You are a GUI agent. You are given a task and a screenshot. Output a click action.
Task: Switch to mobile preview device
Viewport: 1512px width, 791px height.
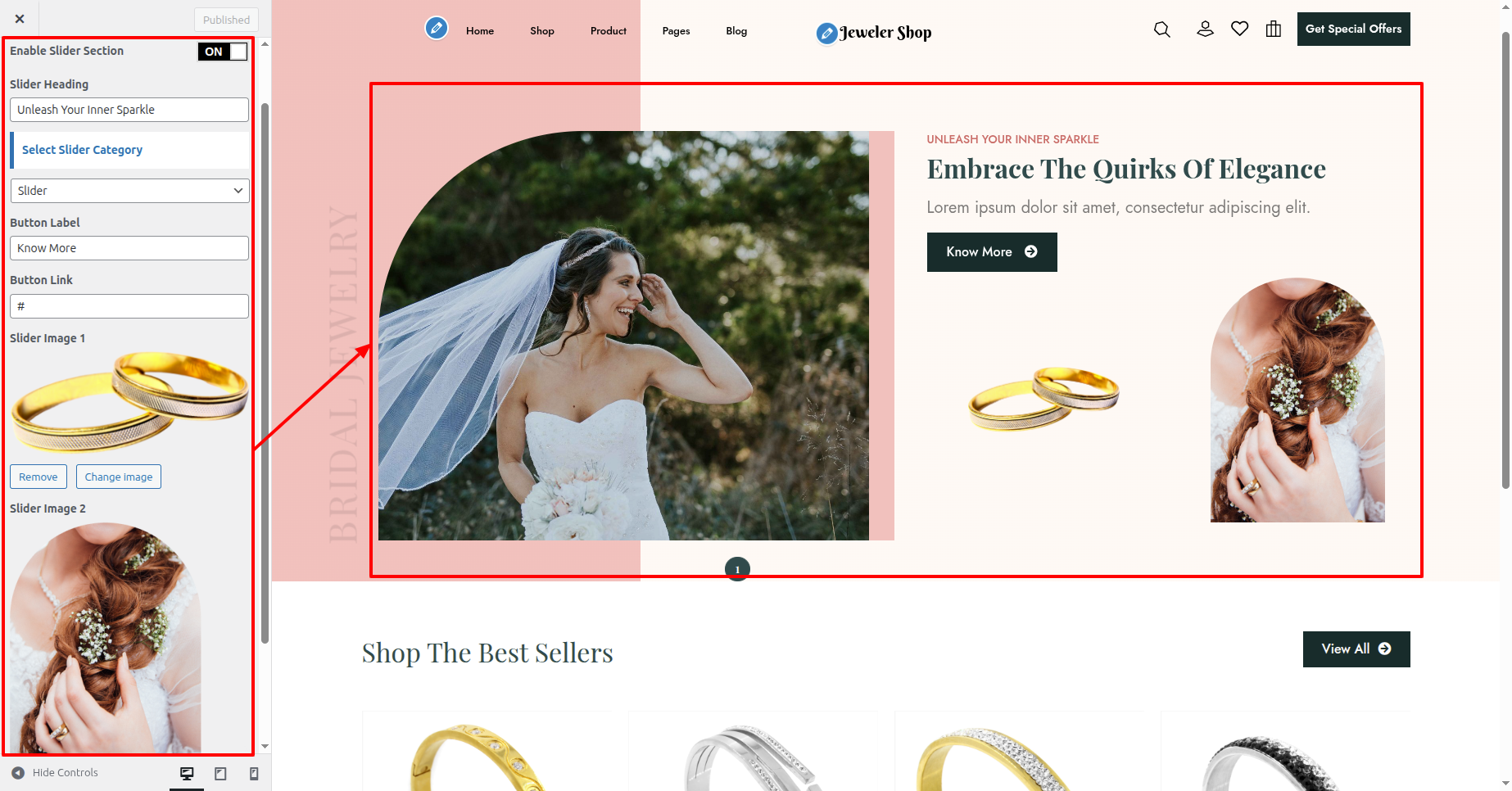(x=254, y=773)
